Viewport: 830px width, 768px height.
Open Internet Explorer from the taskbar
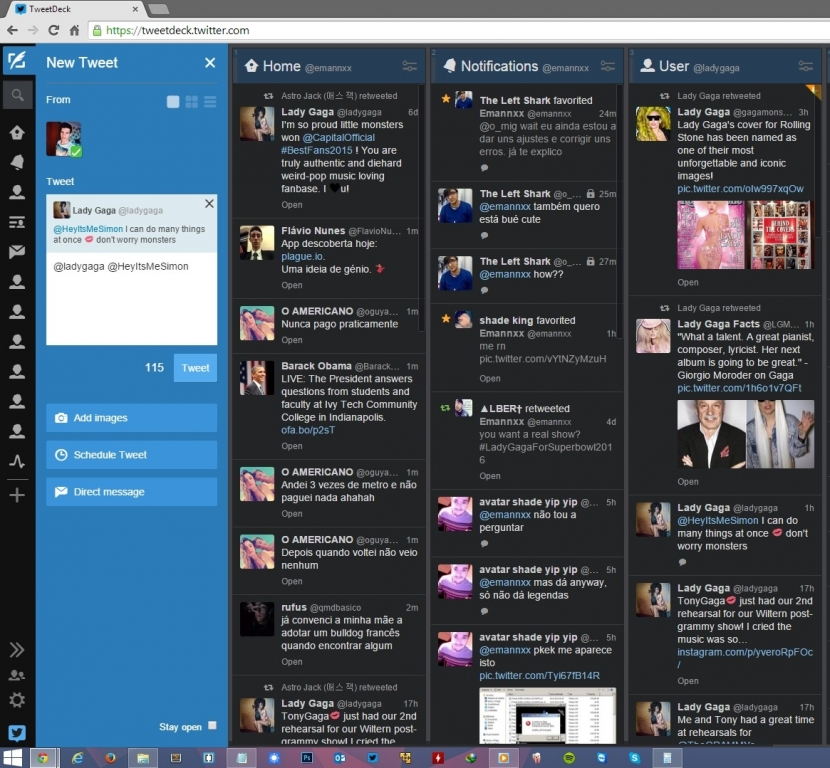(x=78, y=758)
